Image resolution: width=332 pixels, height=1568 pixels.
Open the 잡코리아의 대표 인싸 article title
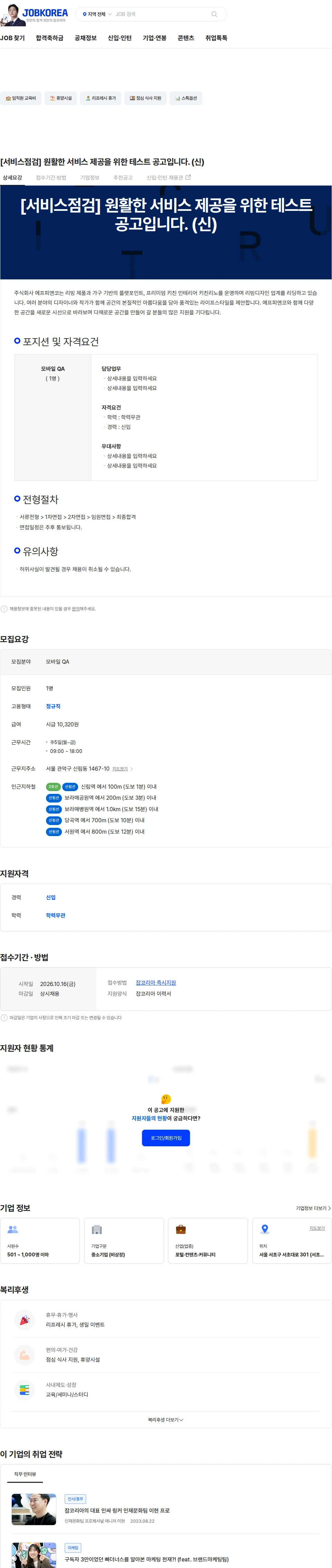pos(117,1510)
